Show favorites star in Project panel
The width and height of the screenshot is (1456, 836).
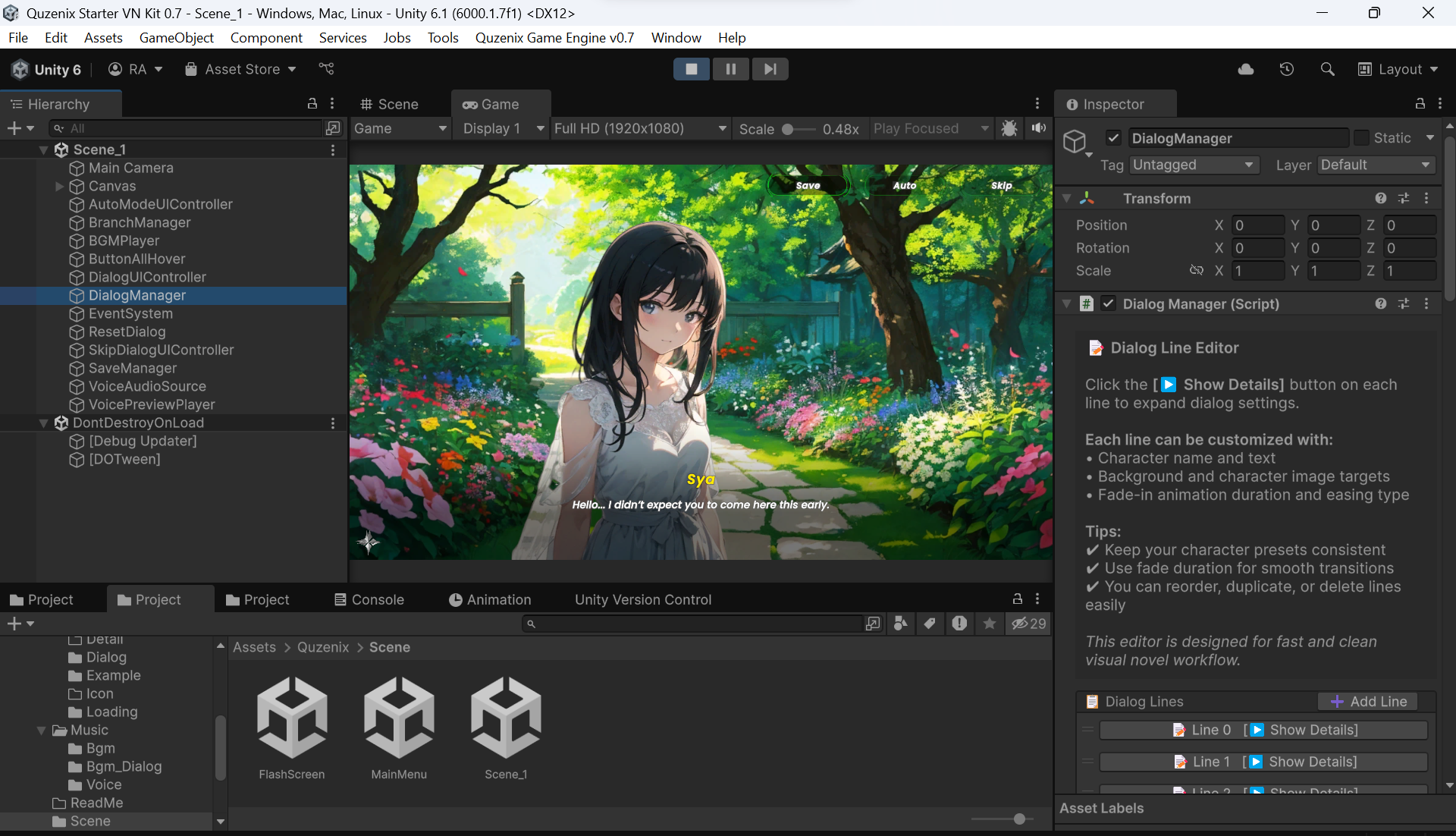[x=990, y=624]
